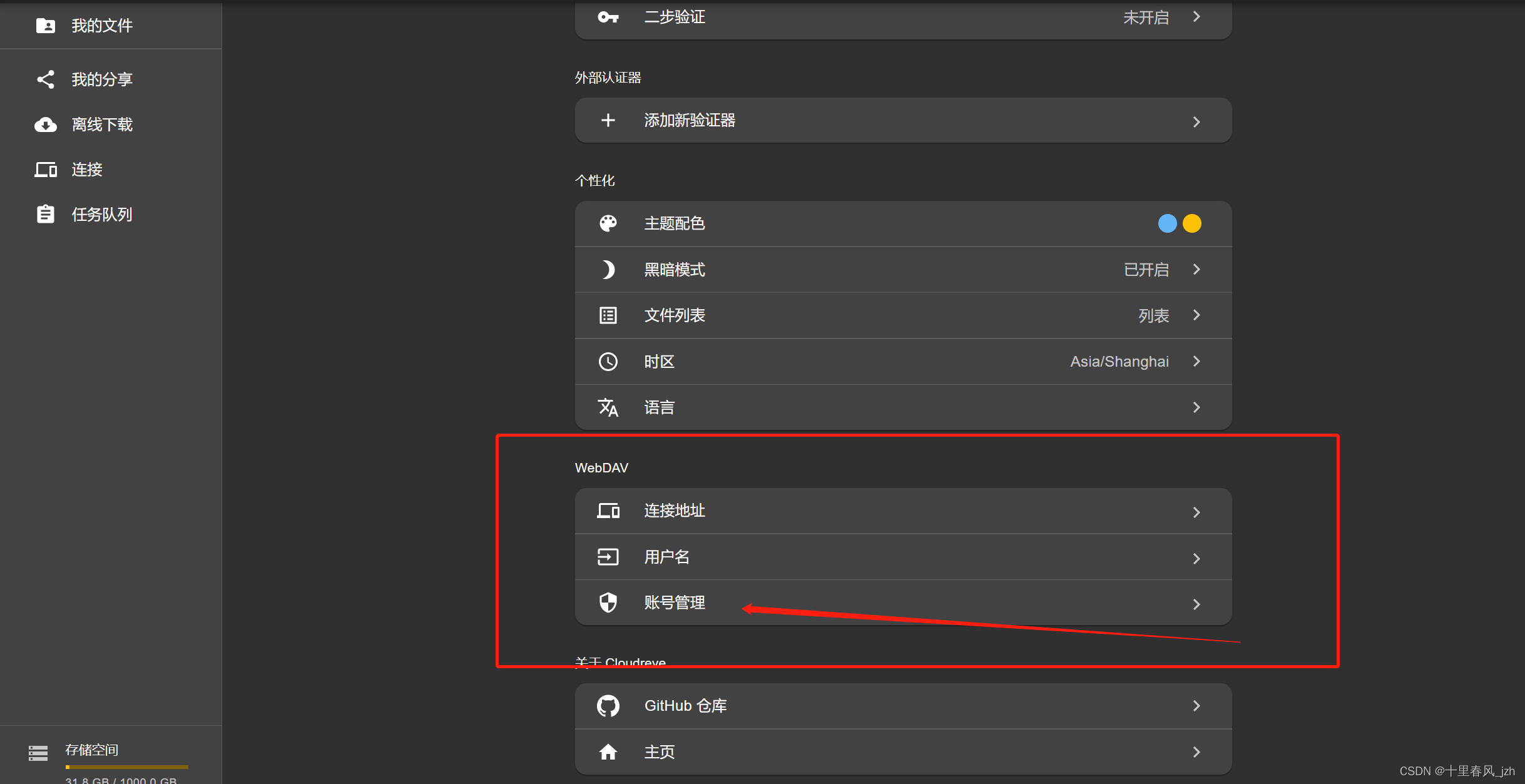
Task: Click the 列表 value of 文件列表
Action: point(1153,315)
